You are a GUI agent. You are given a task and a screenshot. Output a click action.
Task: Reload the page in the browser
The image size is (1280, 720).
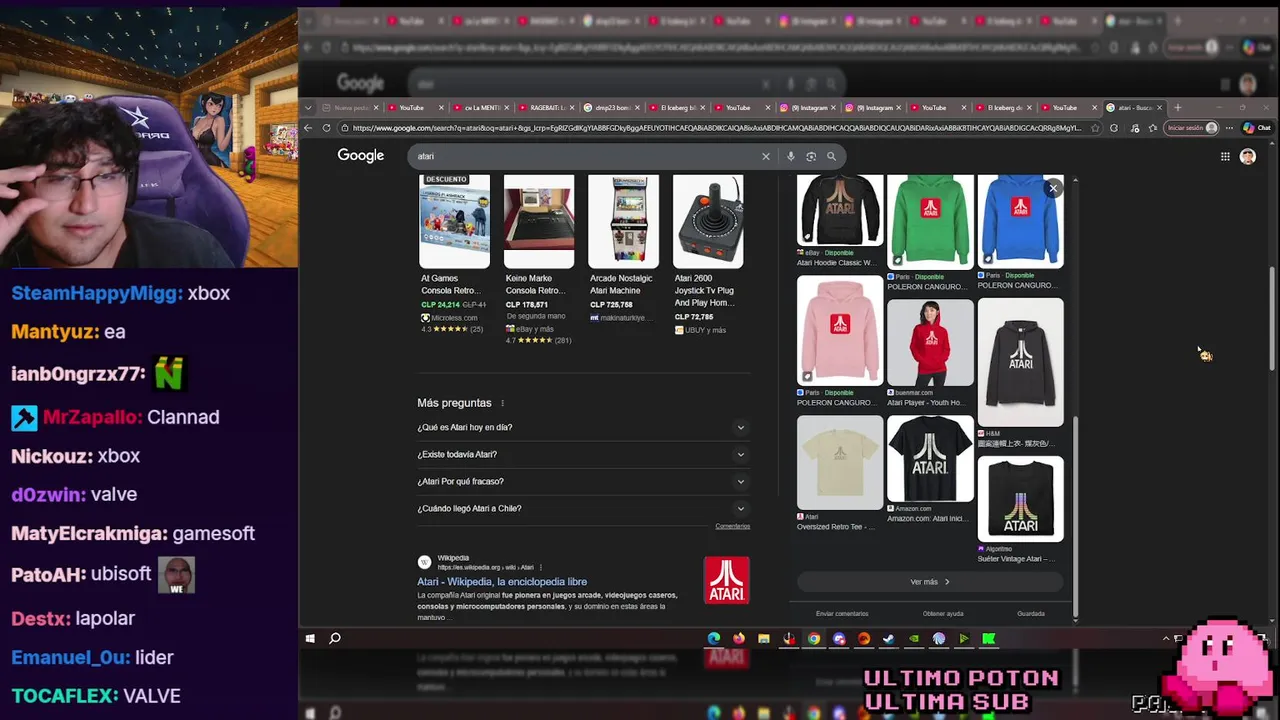[x=326, y=128]
